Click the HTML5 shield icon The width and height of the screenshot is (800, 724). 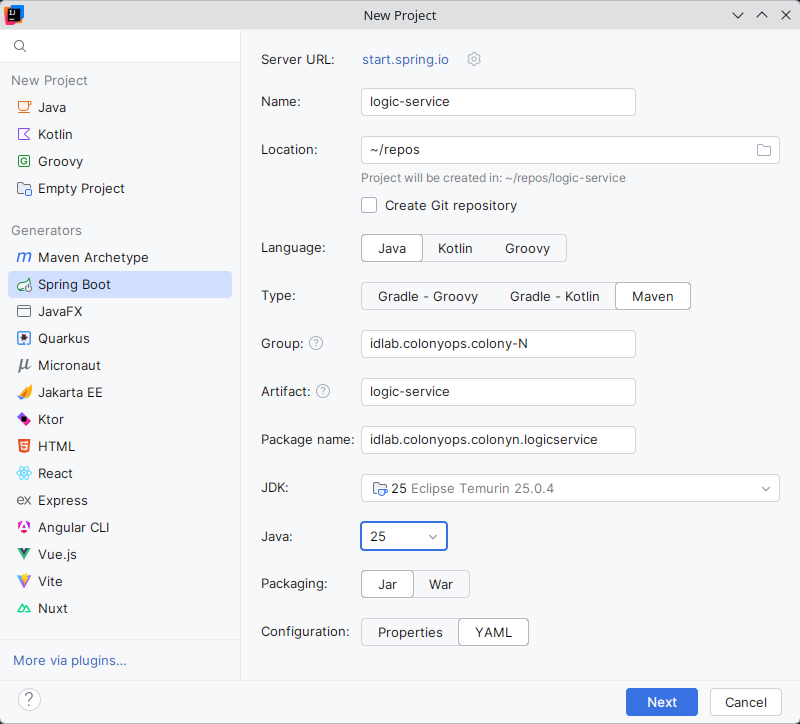pyautogui.click(x=24, y=446)
